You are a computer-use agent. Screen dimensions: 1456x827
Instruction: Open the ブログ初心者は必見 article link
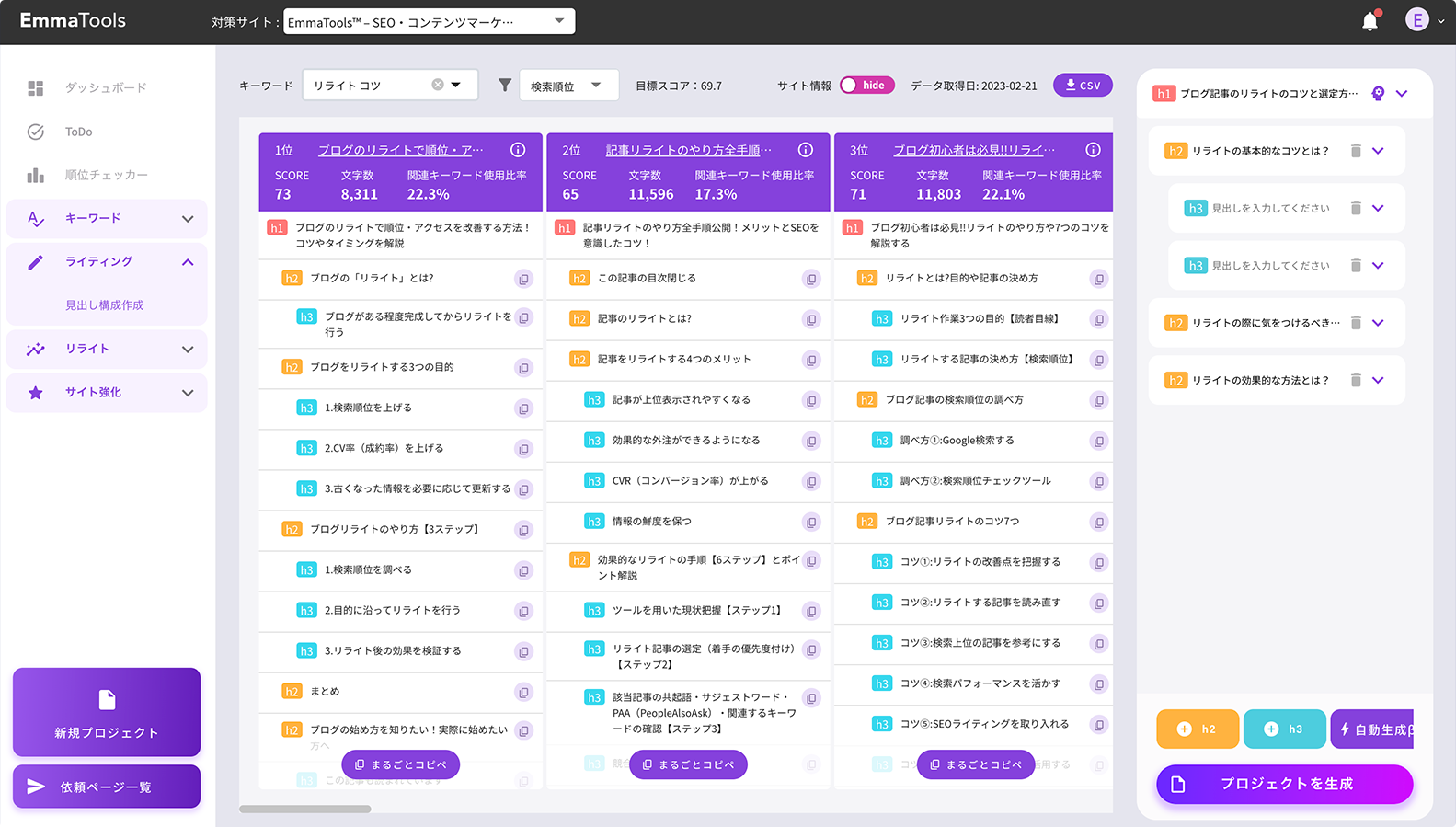pyautogui.click(x=975, y=150)
